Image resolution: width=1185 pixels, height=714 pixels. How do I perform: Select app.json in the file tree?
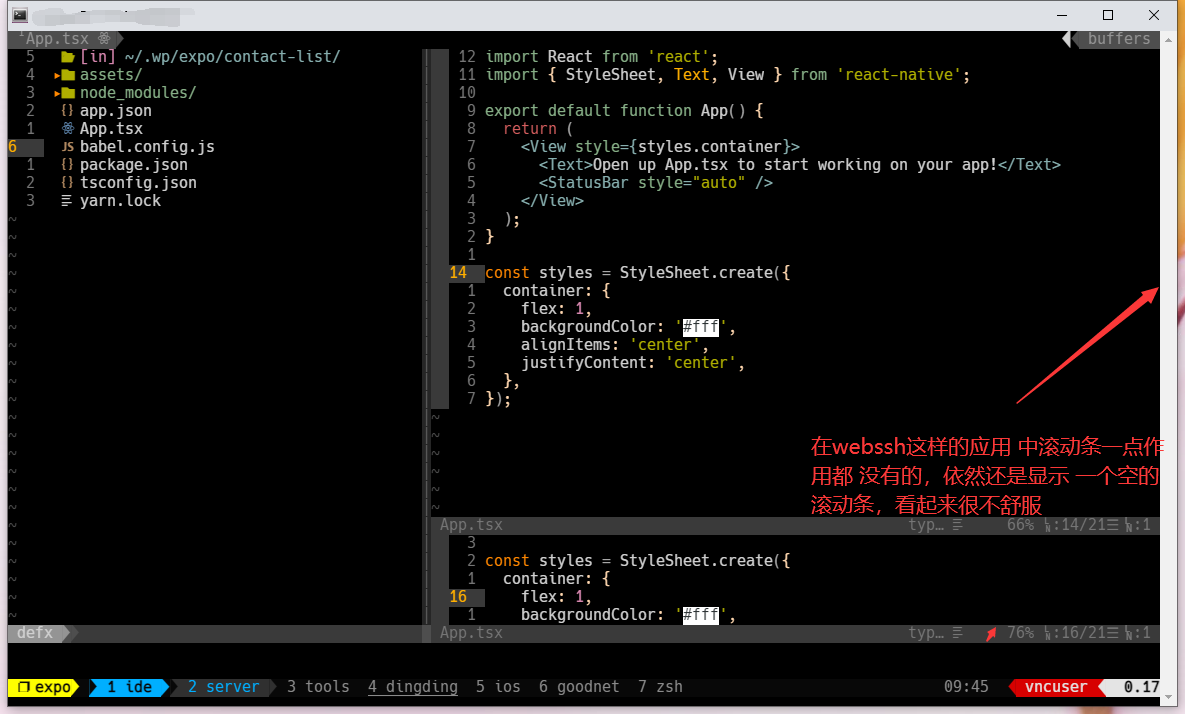[x=116, y=110]
